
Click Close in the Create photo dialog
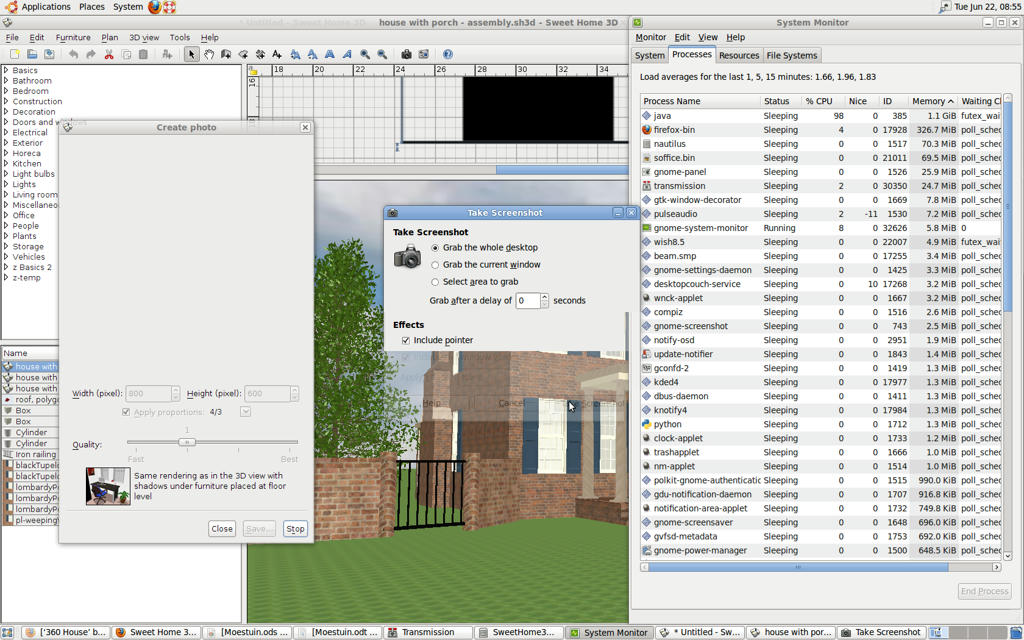(x=222, y=529)
